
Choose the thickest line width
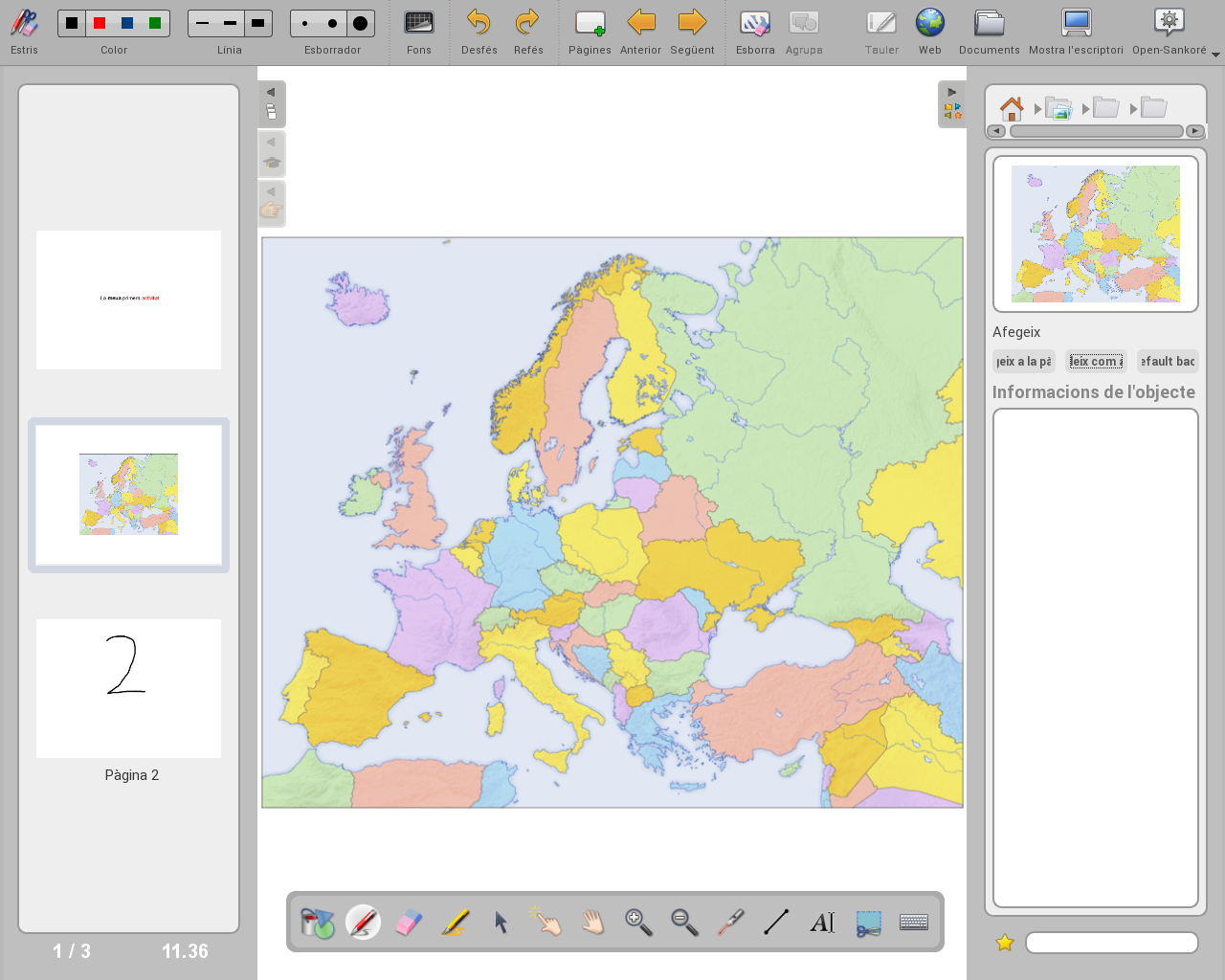pyautogui.click(x=257, y=23)
